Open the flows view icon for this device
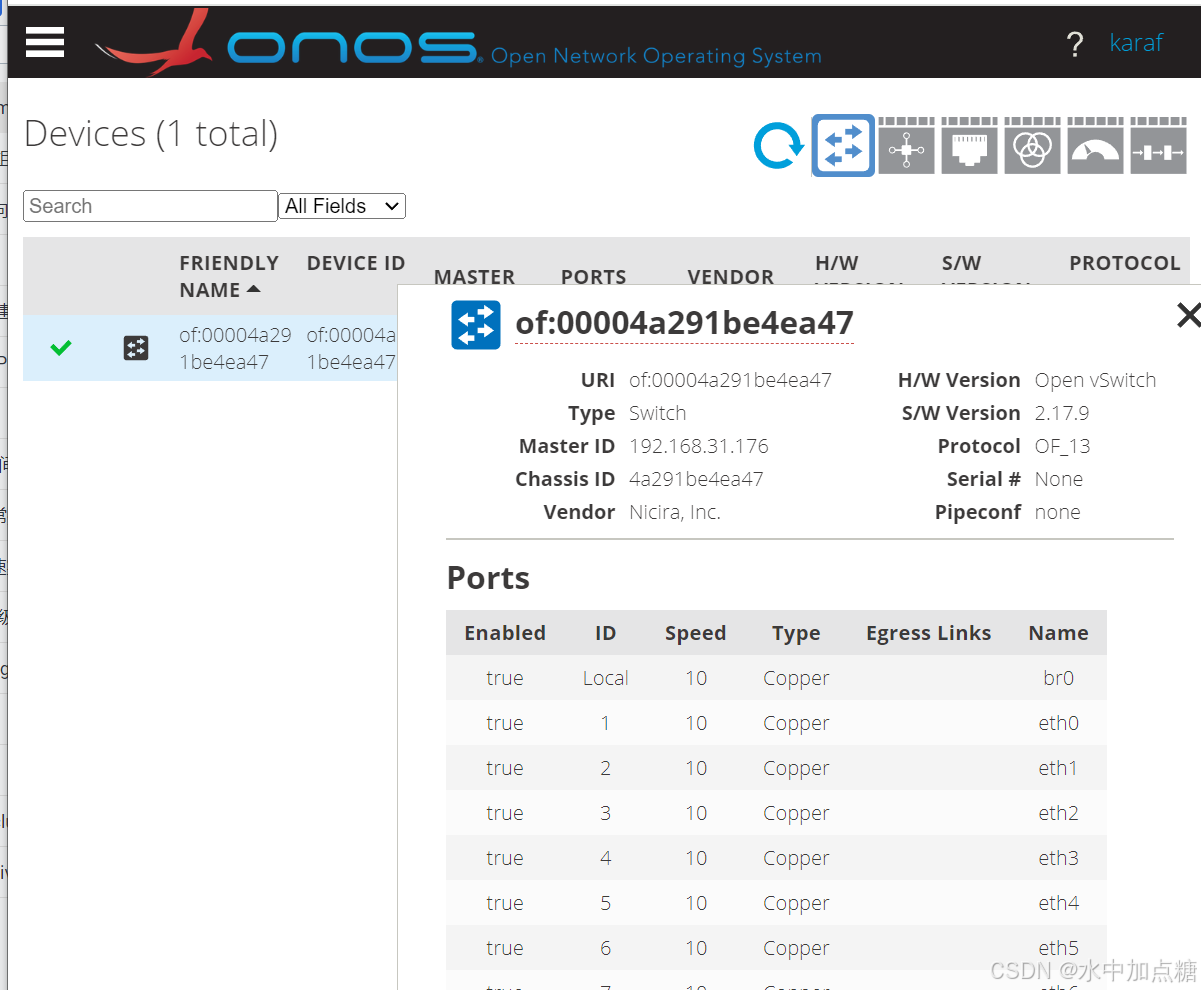1201x990 pixels. pos(906,145)
